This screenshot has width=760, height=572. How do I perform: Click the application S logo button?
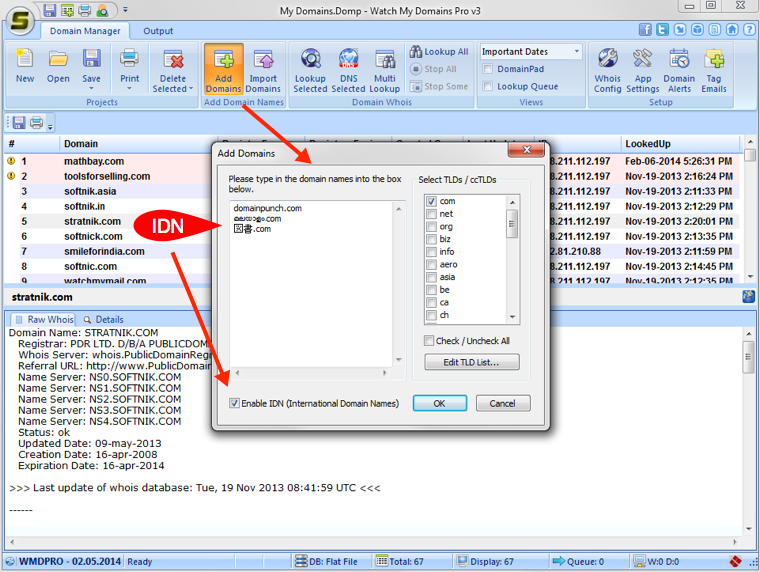(20, 20)
